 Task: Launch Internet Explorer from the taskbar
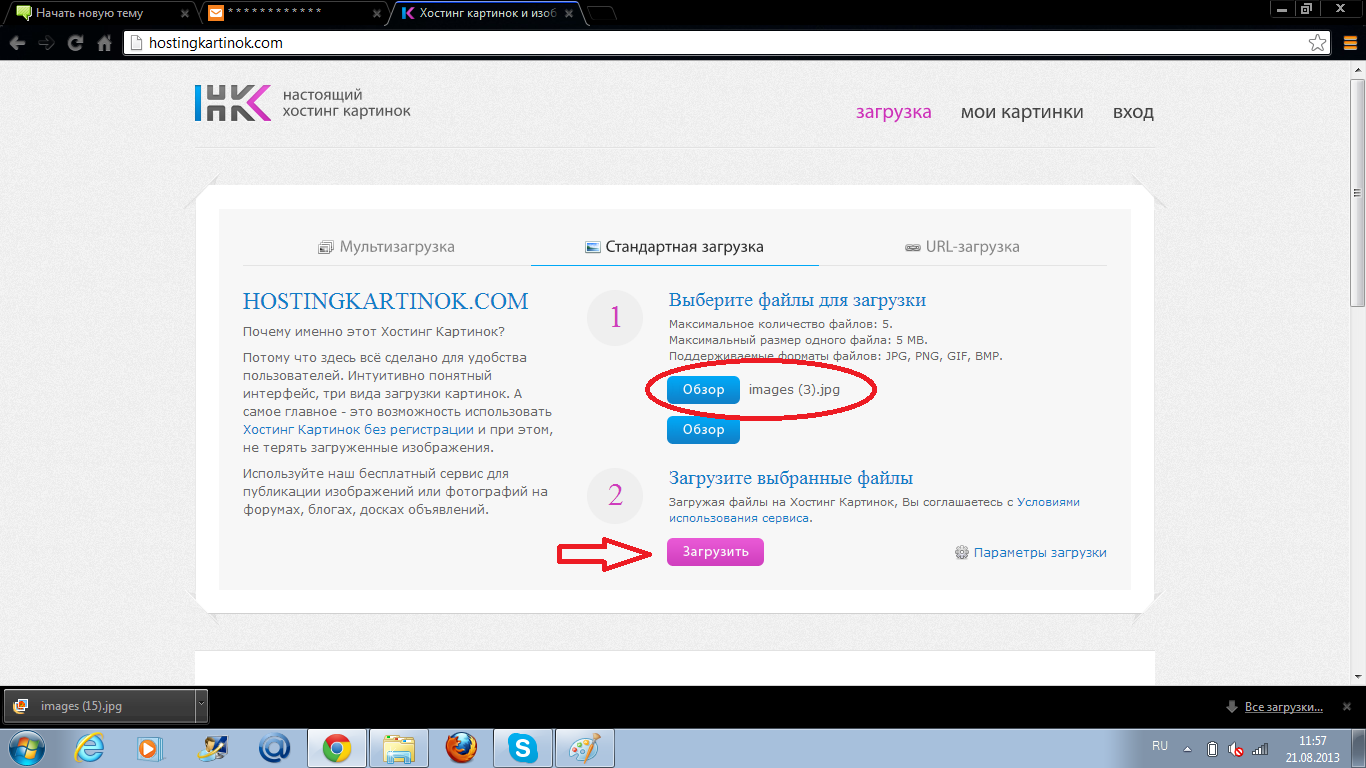(91, 747)
